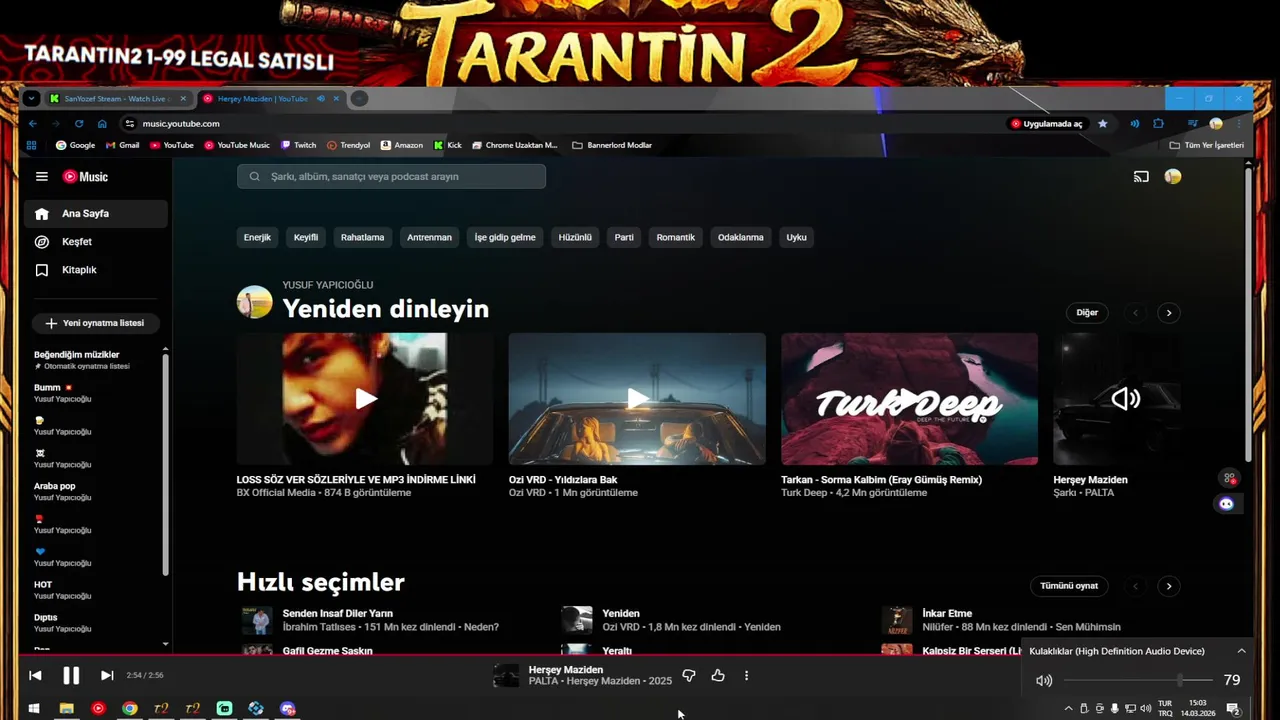Open the Araba pop playlist
Screen dimensions: 1280x720
pyautogui.click(x=94, y=491)
